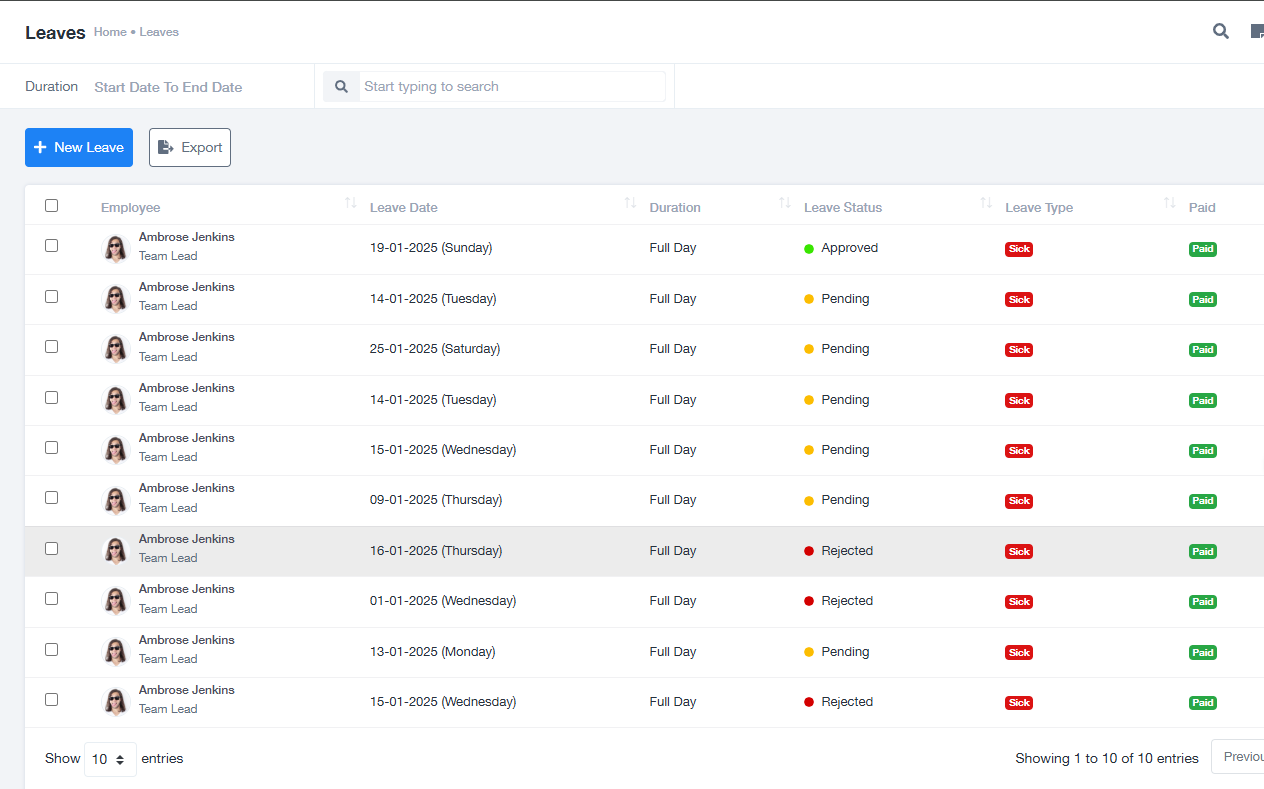This screenshot has width=1264, height=789.
Task: Focus the 'Start typing to search' field
Action: tap(512, 87)
